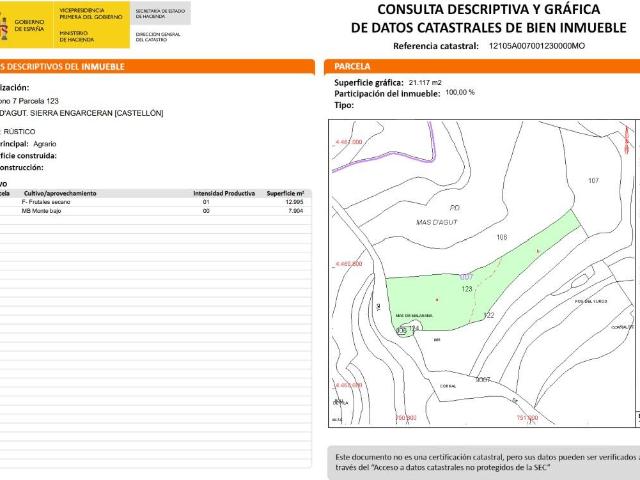Image resolution: width=640 pixels, height=480 pixels.
Task: Click the parcel number 123 on map
Action: (x=467, y=289)
